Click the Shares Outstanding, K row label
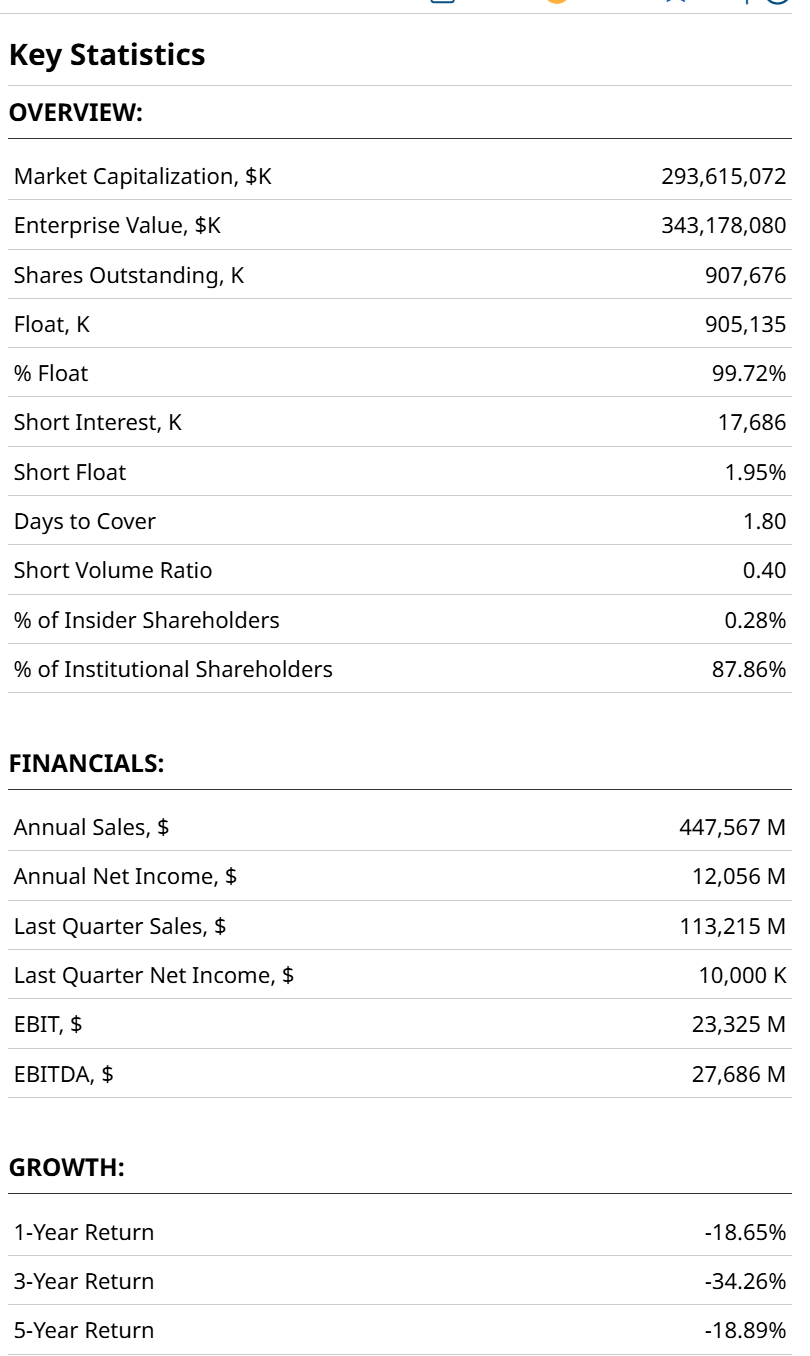Viewport: 810px width, 1356px height. [129, 275]
